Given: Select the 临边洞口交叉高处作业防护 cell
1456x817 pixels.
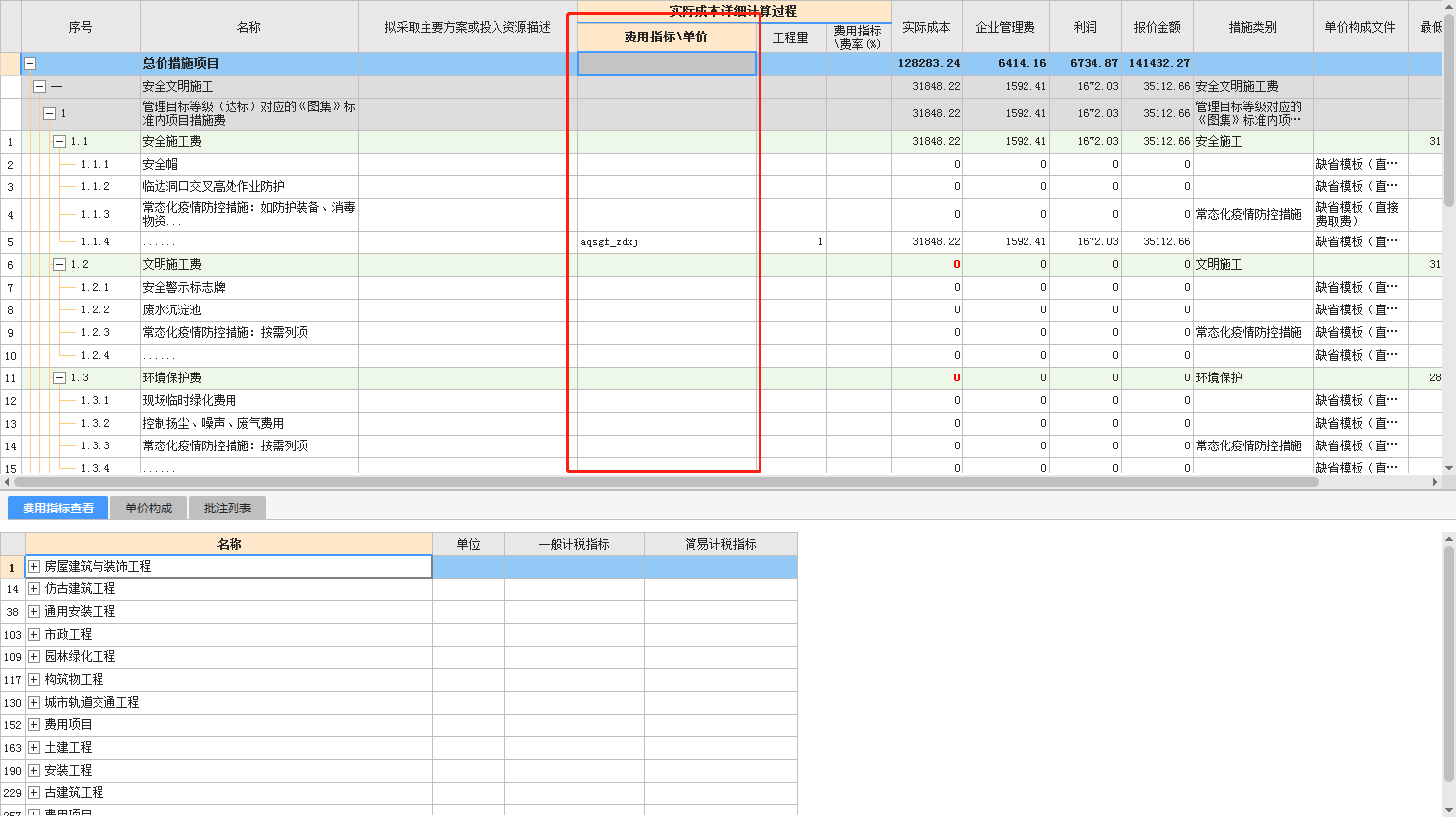Looking at the screenshot, I should pos(249,186).
